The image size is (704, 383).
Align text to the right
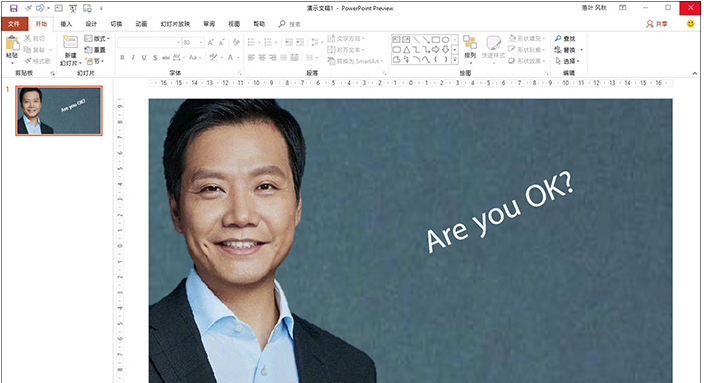click(x=273, y=57)
